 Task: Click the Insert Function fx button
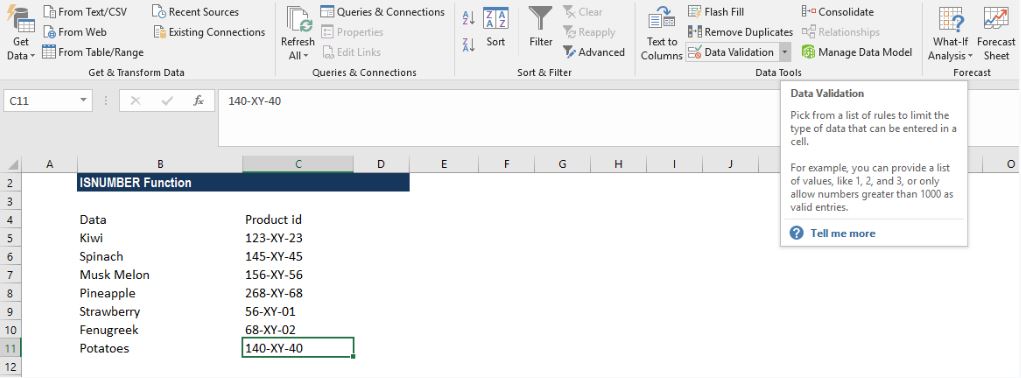[199, 101]
